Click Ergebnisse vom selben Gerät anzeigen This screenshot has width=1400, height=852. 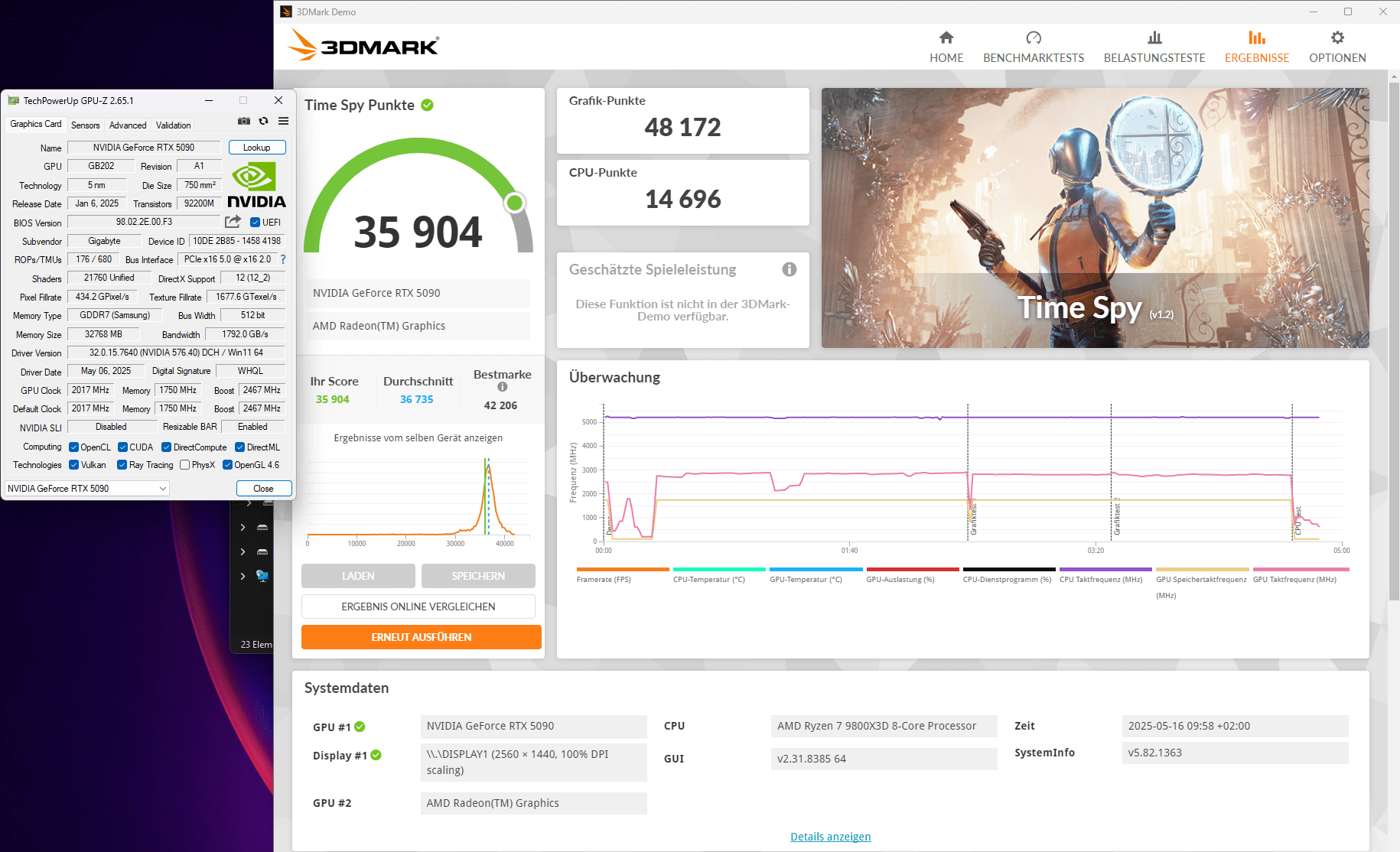point(418,438)
